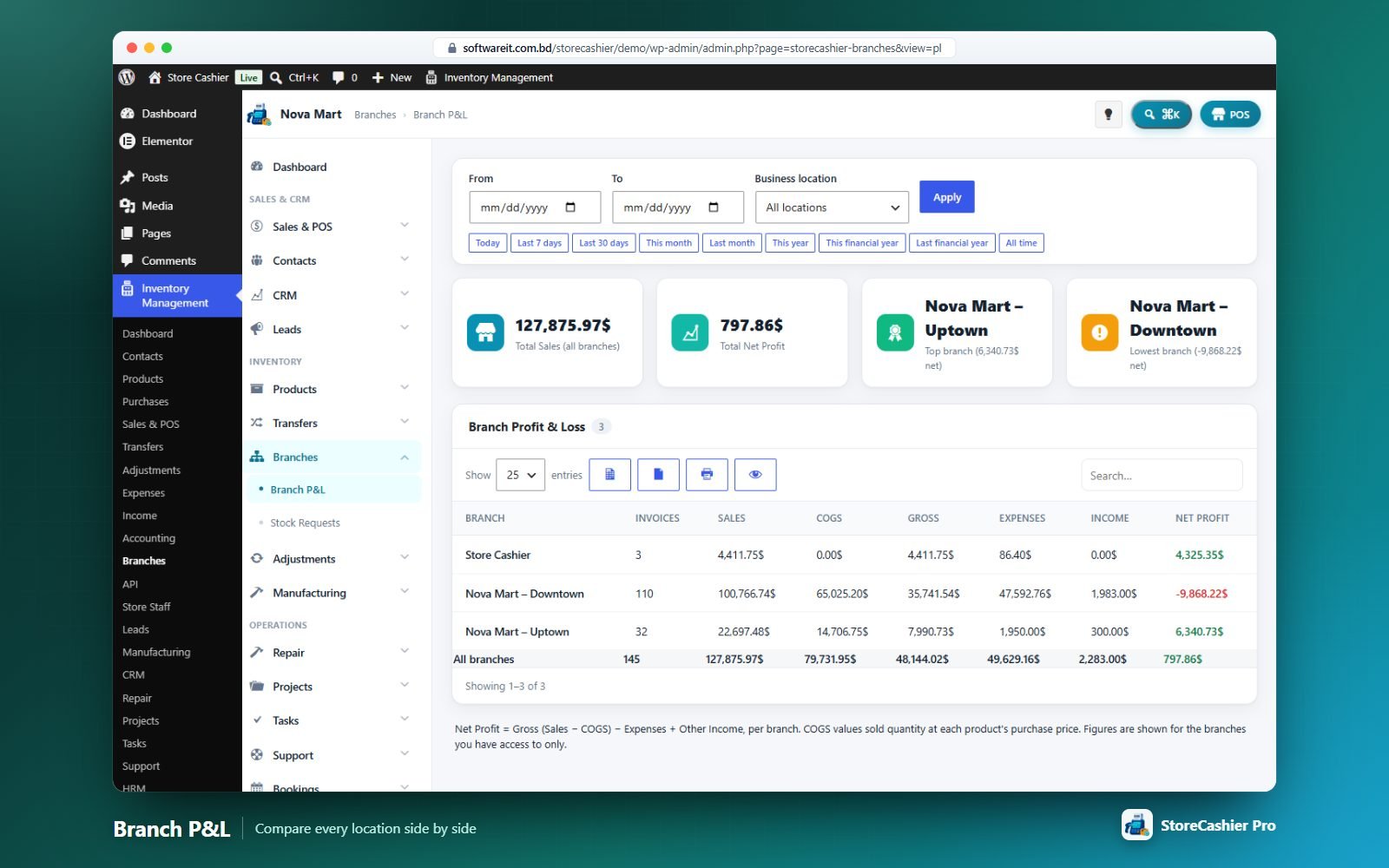Expand the Sales & POS menu
This screenshot has height=868, width=1389.
click(x=330, y=227)
